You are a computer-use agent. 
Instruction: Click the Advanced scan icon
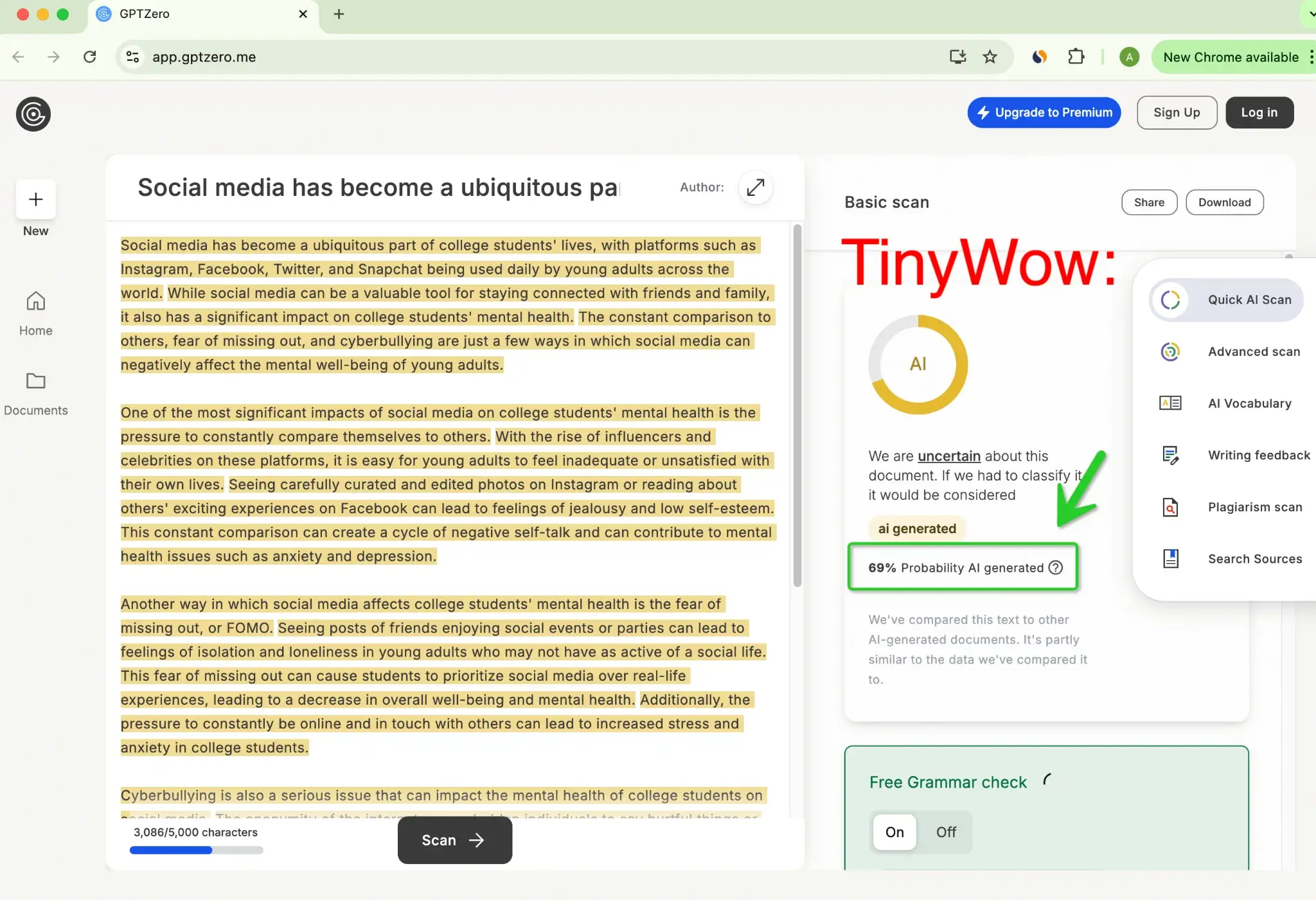pyautogui.click(x=1170, y=351)
